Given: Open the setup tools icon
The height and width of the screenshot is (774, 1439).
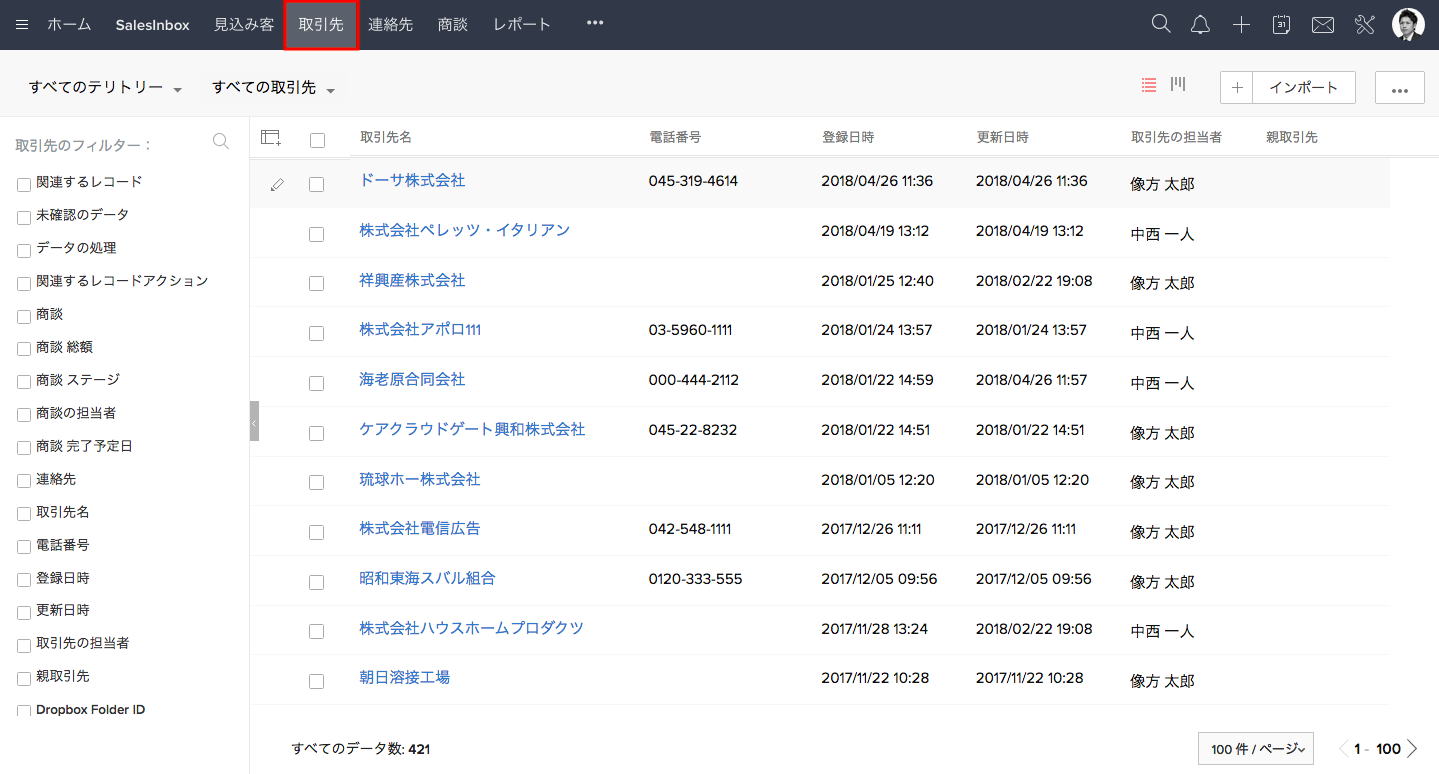Looking at the screenshot, I should tap(1365, 25).
